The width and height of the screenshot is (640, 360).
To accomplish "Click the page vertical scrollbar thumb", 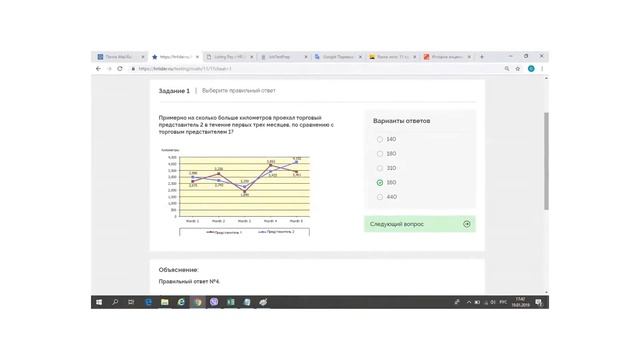I will (546, 161).
